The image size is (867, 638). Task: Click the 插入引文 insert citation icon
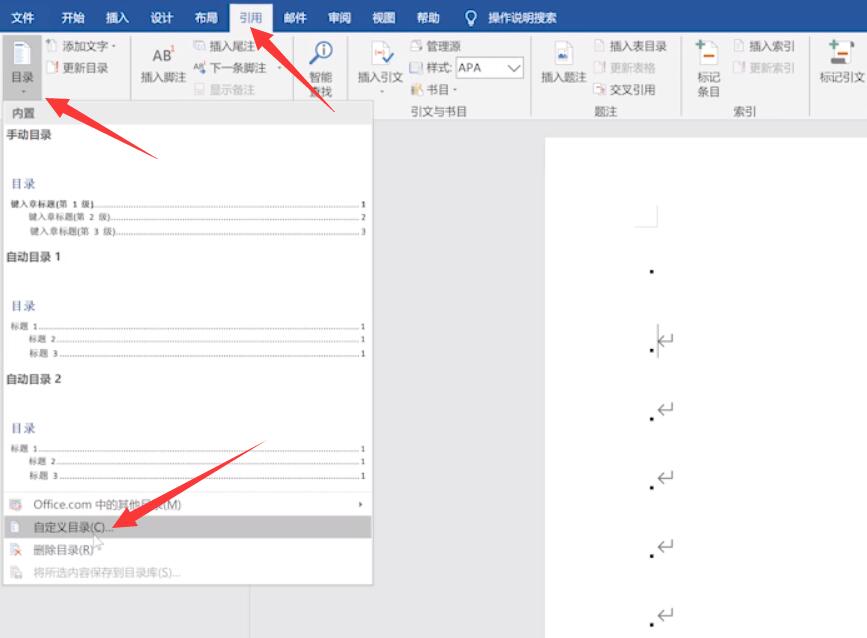tap(382, 54)
